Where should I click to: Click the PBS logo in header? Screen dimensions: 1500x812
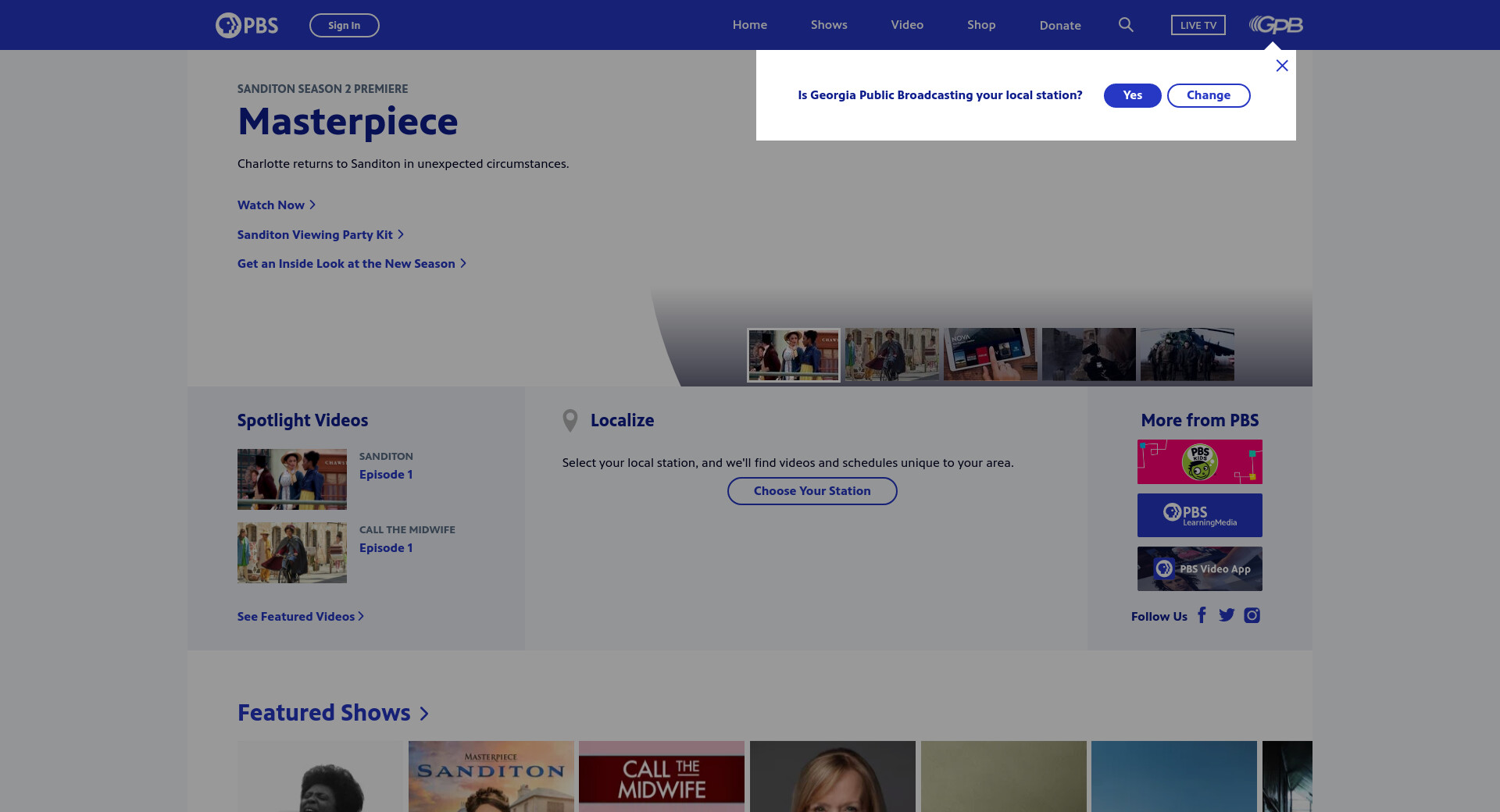[x=247, y=25]
